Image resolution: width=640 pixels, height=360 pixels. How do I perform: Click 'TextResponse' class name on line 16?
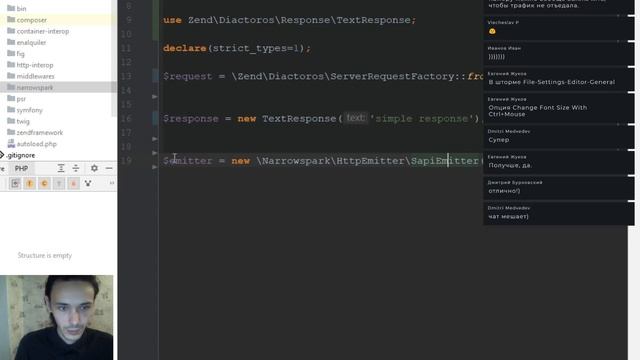(299, 119)
